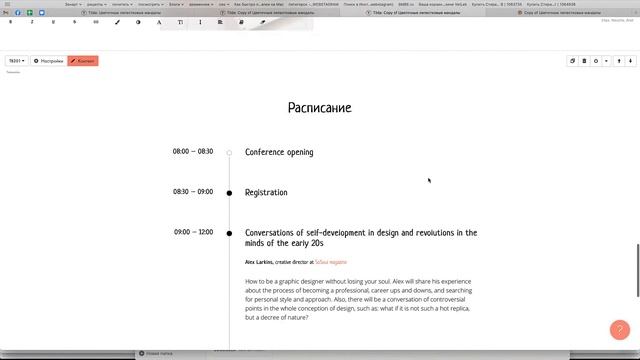This screenshot has width=640, height=360.
Task: Open the blue square pinned favicon
Action: (42, 13)
